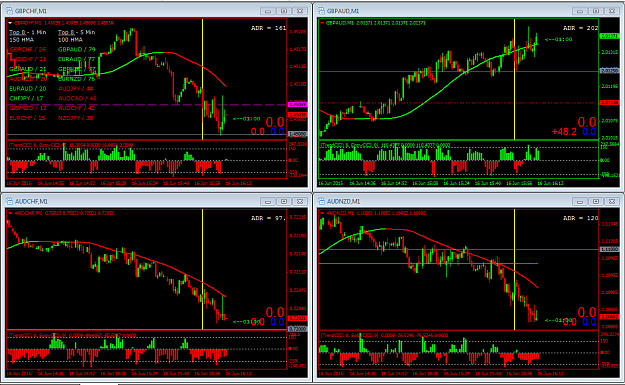The image size is (625, 385).
Task: Click the '<--01:00' timer label on GBPAUD chart
Action: 558,39
